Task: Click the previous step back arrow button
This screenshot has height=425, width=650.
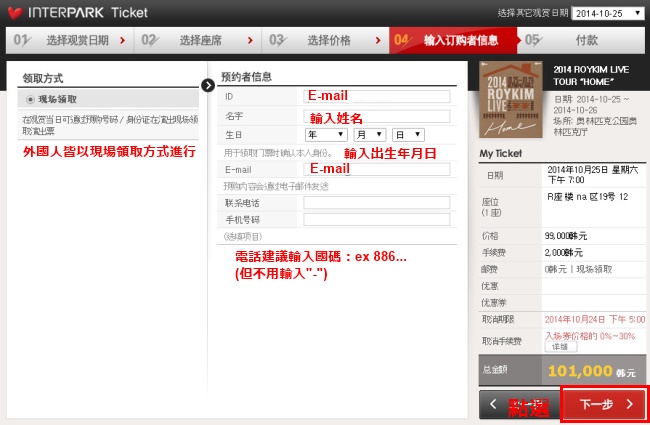Action: (519, 404)
